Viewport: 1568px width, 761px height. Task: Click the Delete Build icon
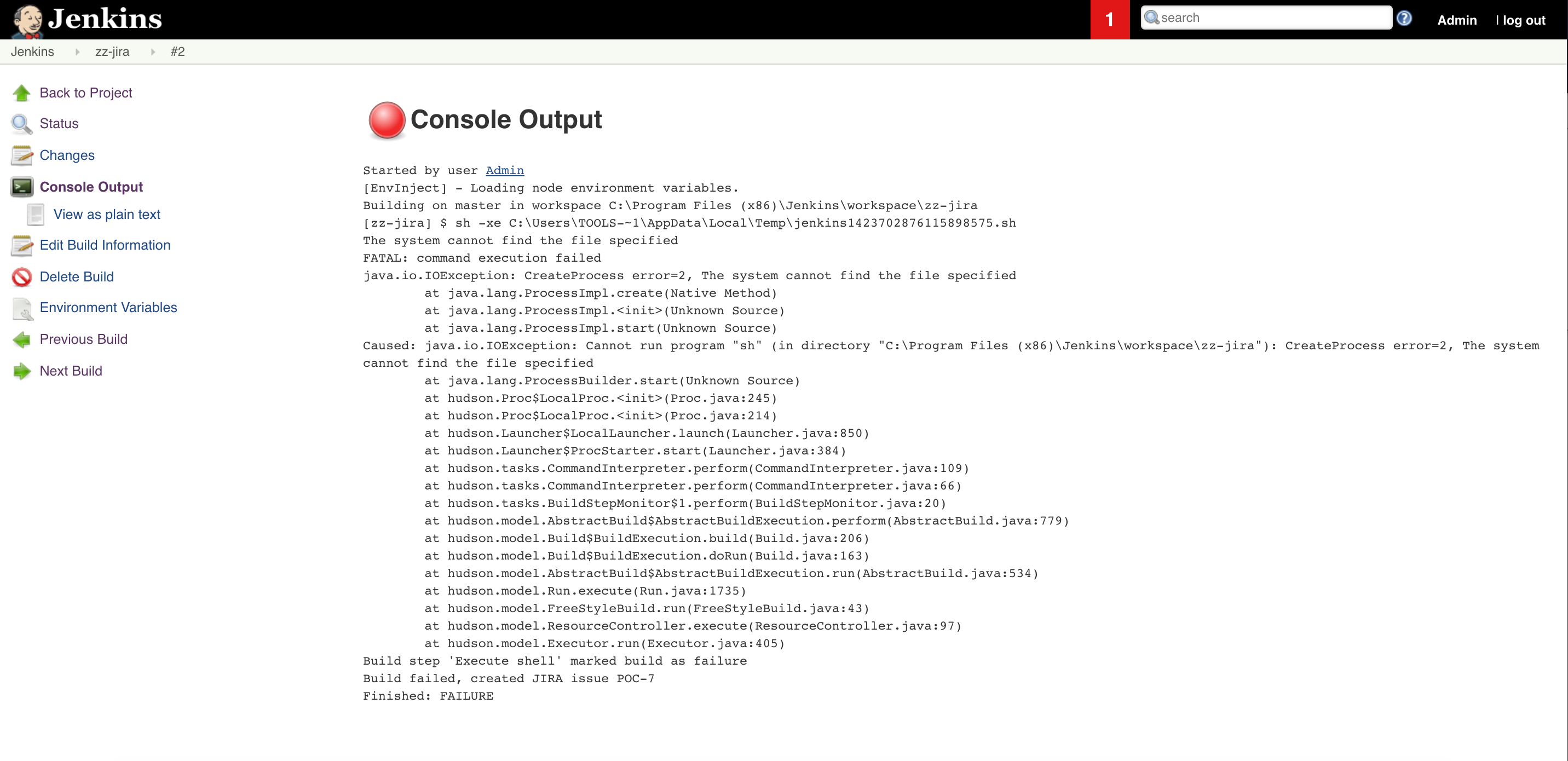(21, 276)
